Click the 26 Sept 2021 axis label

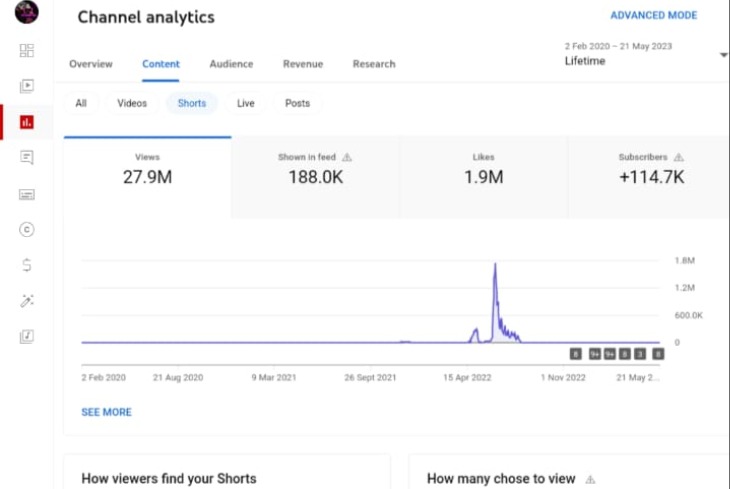(370, 378)
